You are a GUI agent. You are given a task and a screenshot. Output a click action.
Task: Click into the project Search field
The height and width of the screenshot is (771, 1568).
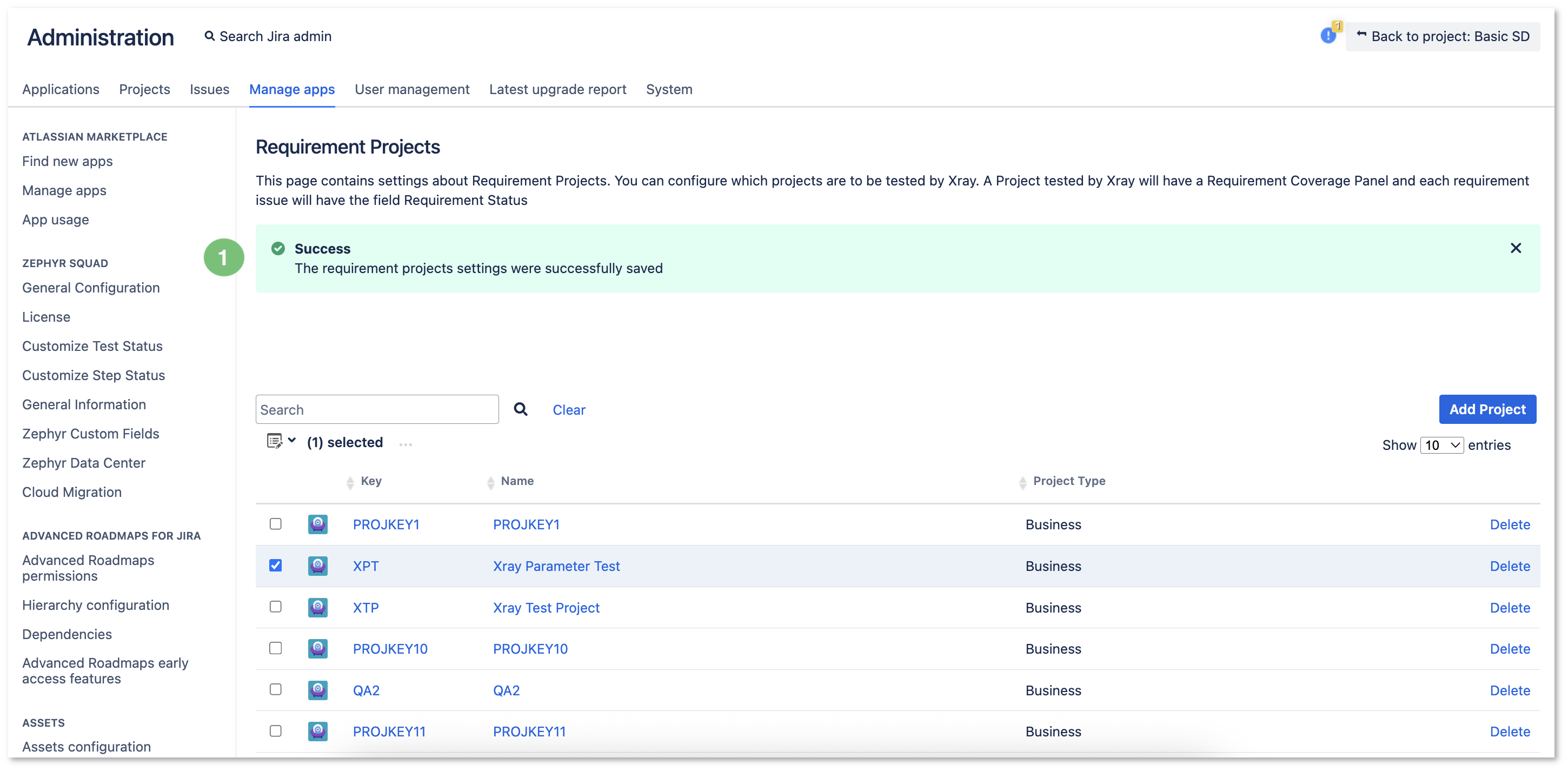coord(377,409)
